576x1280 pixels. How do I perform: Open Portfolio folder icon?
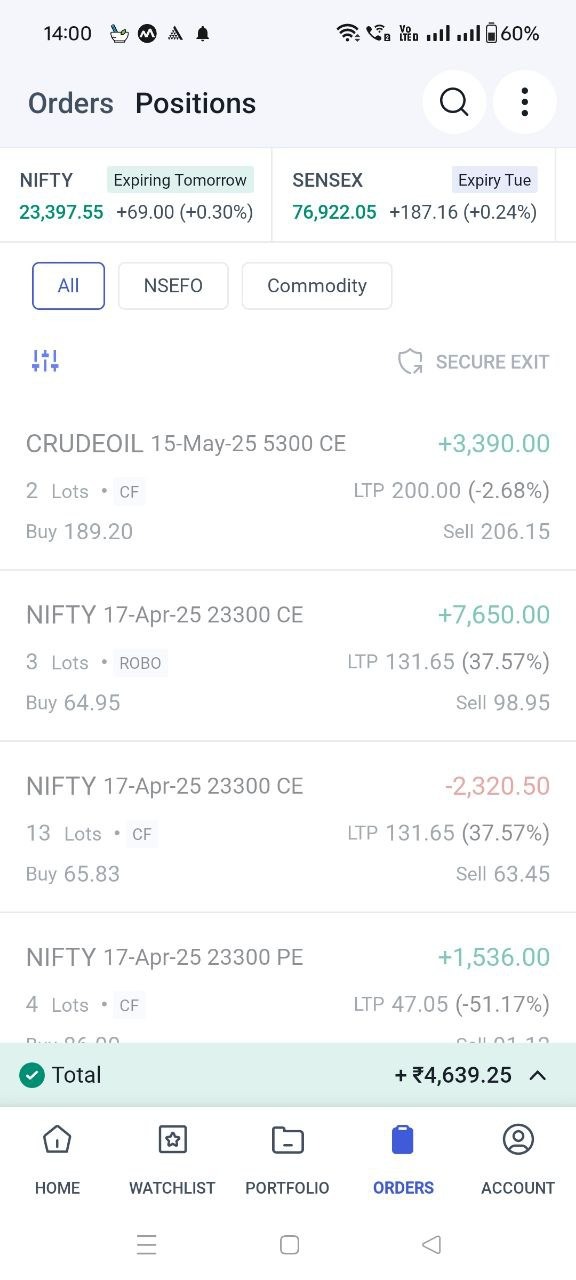point(288,1139)
